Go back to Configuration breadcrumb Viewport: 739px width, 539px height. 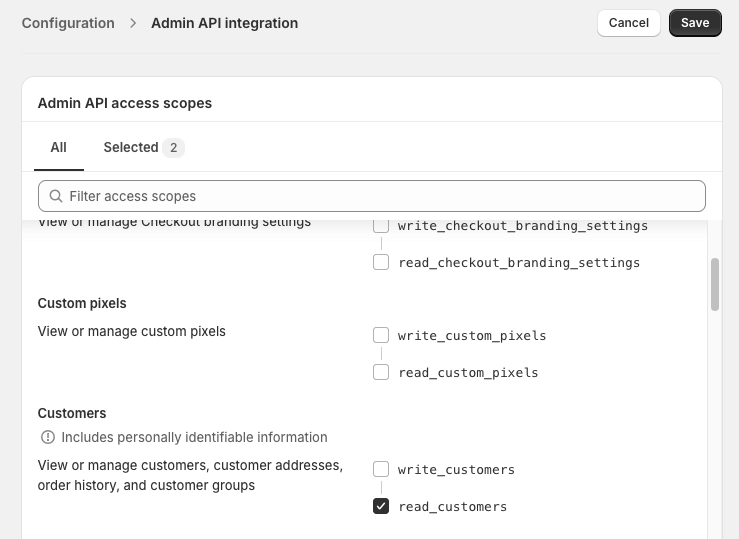(x=68, y=23)
